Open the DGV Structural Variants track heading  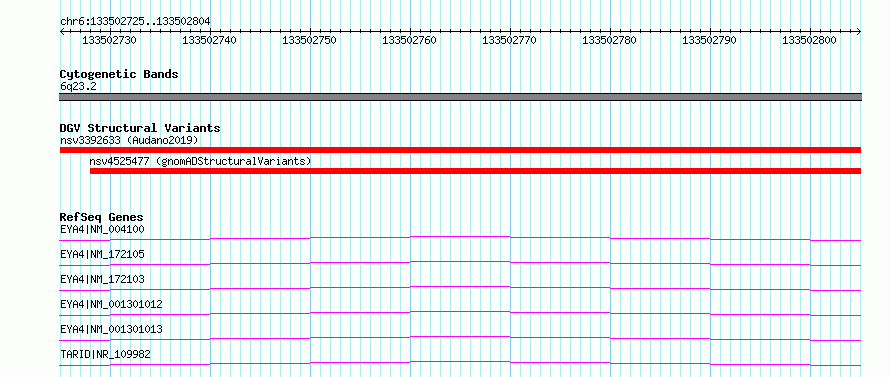click(x=140, y=128)
